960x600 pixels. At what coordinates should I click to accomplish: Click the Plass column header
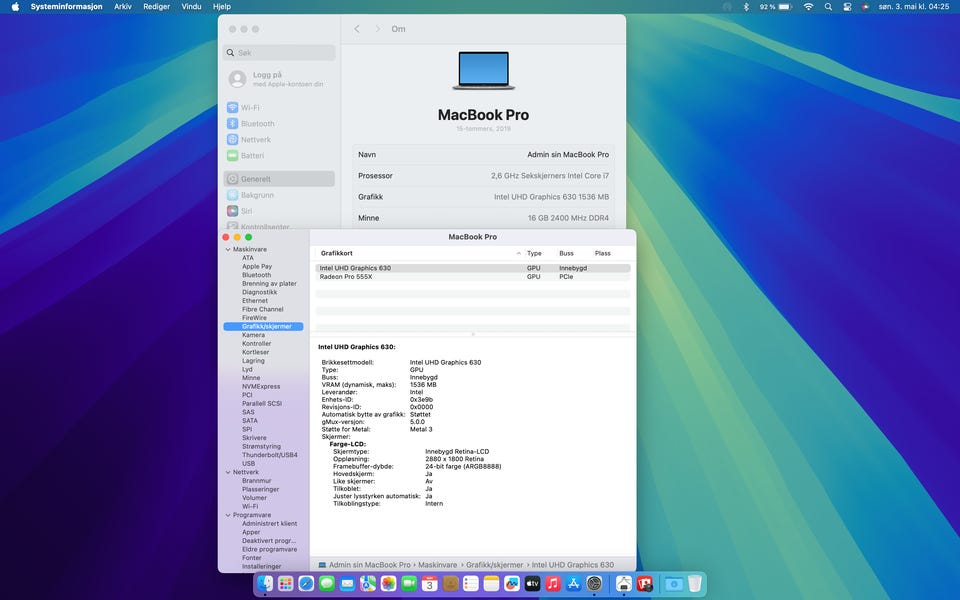[x=602, y=253]
